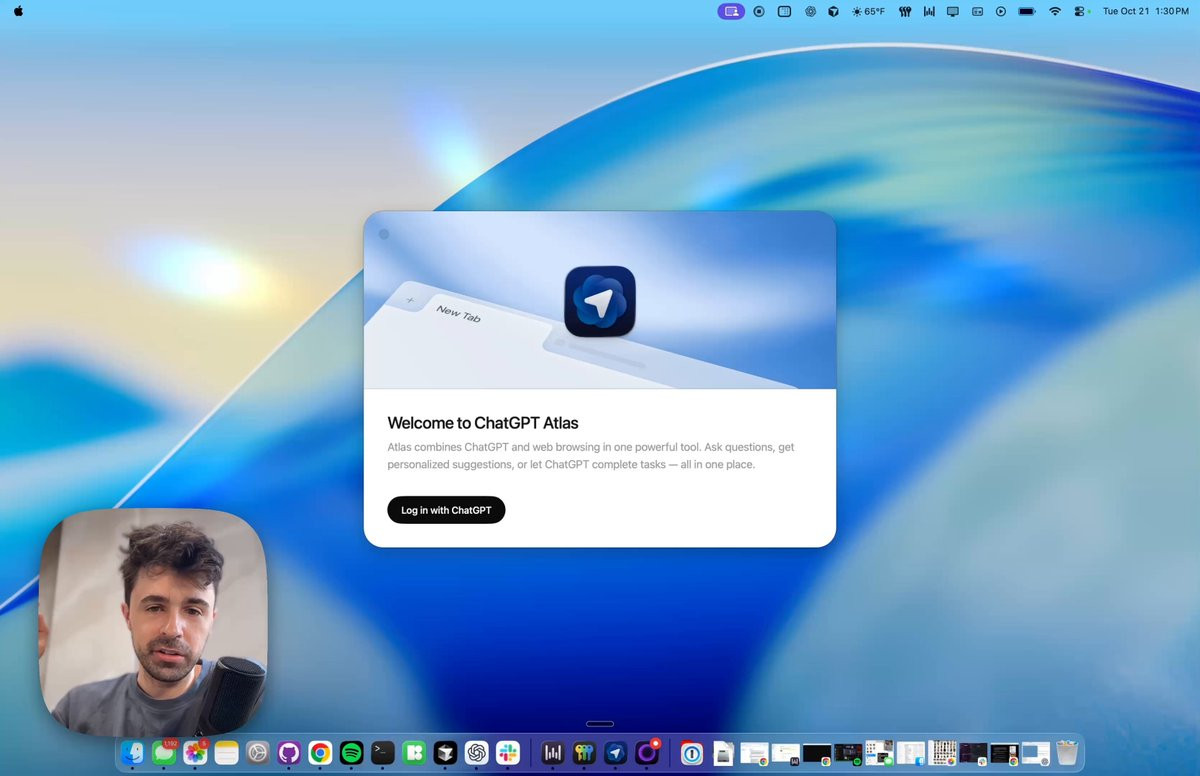Viewport: 1200px width, 776px height.
Task: Click the Tue Oct 21 1:30 PM clock
Action: tap(1145, 11)
